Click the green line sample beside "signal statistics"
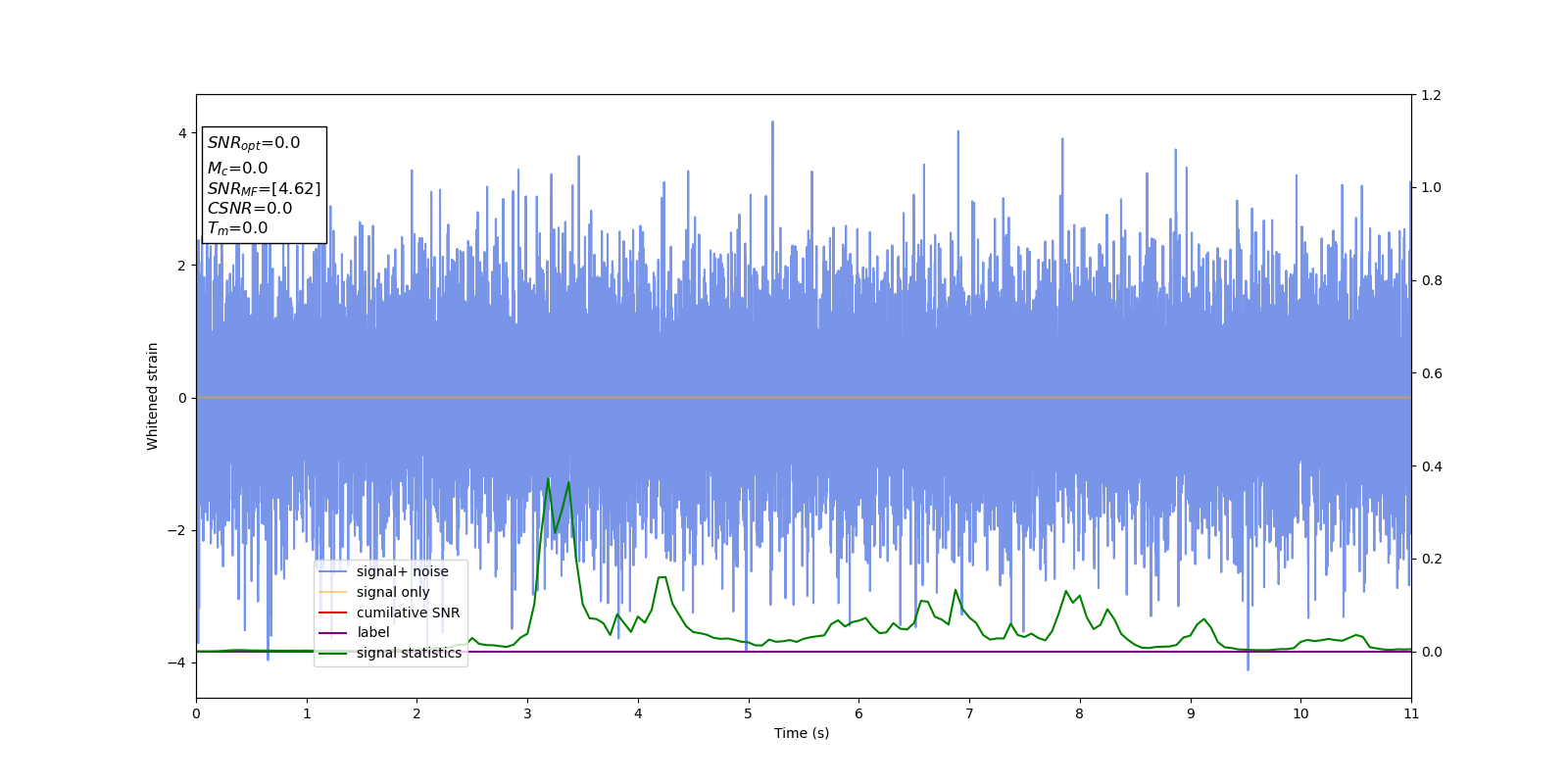 (x=333, y=653)
